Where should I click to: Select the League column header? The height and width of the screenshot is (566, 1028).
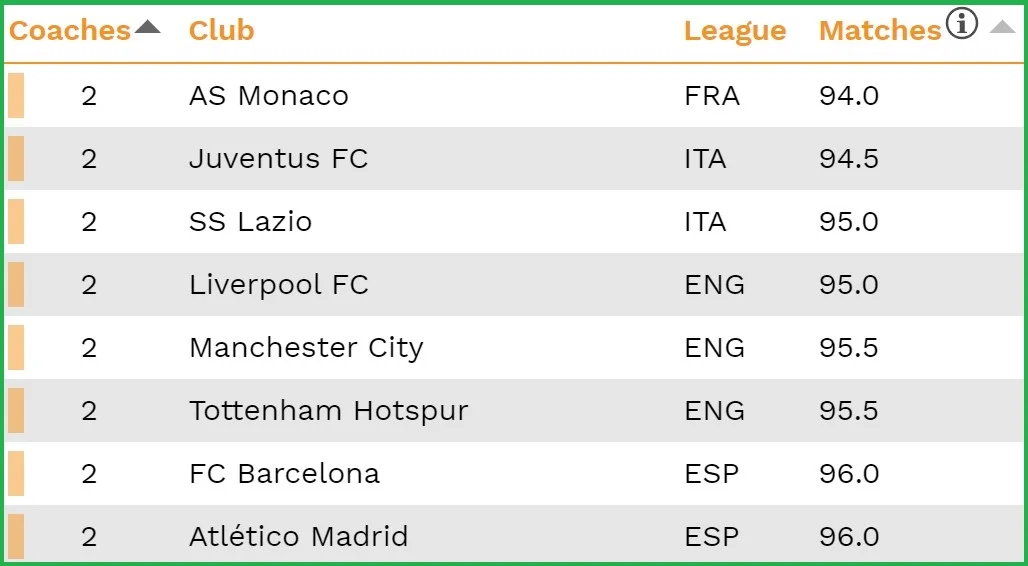click(x=734, y=32)
